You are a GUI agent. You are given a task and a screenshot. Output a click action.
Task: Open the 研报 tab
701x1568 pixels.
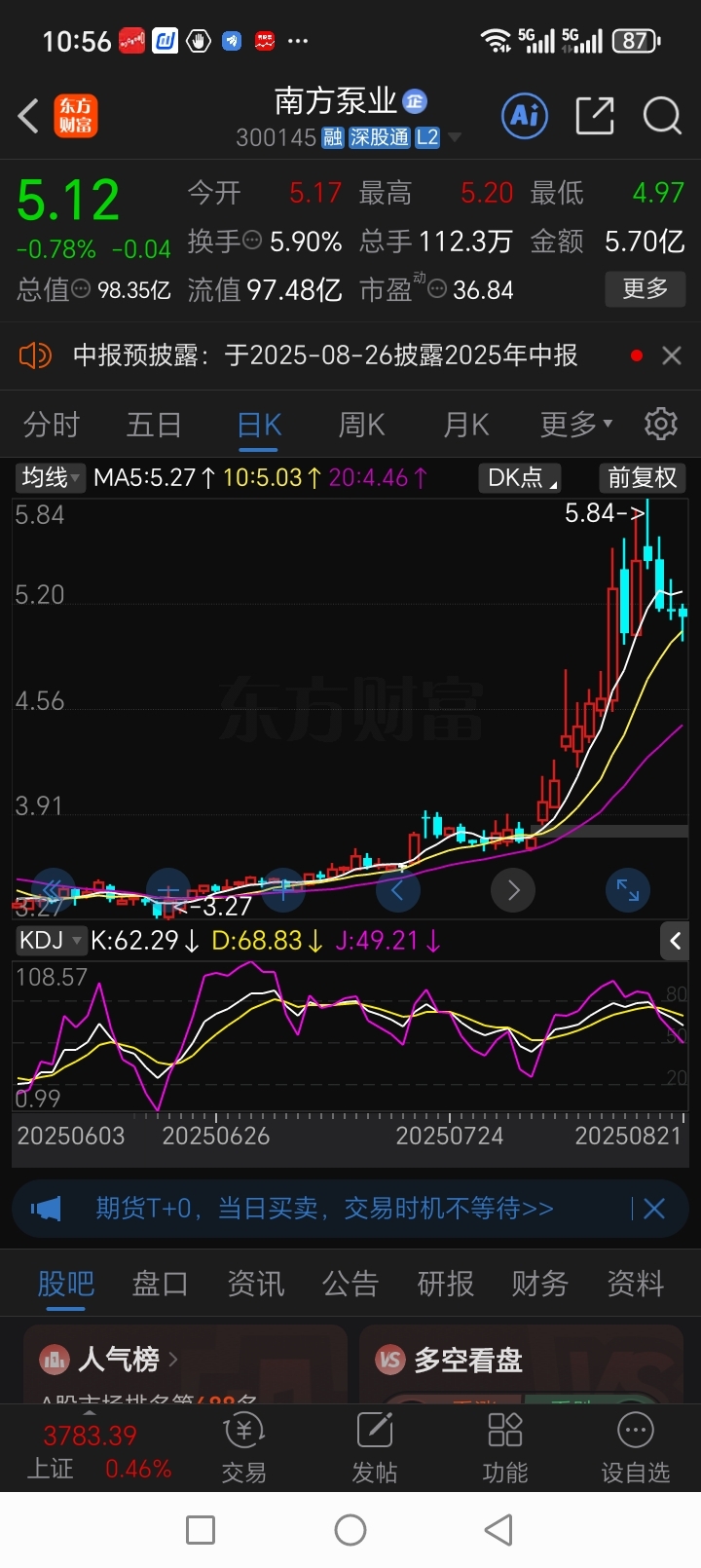coord(445,1284)
